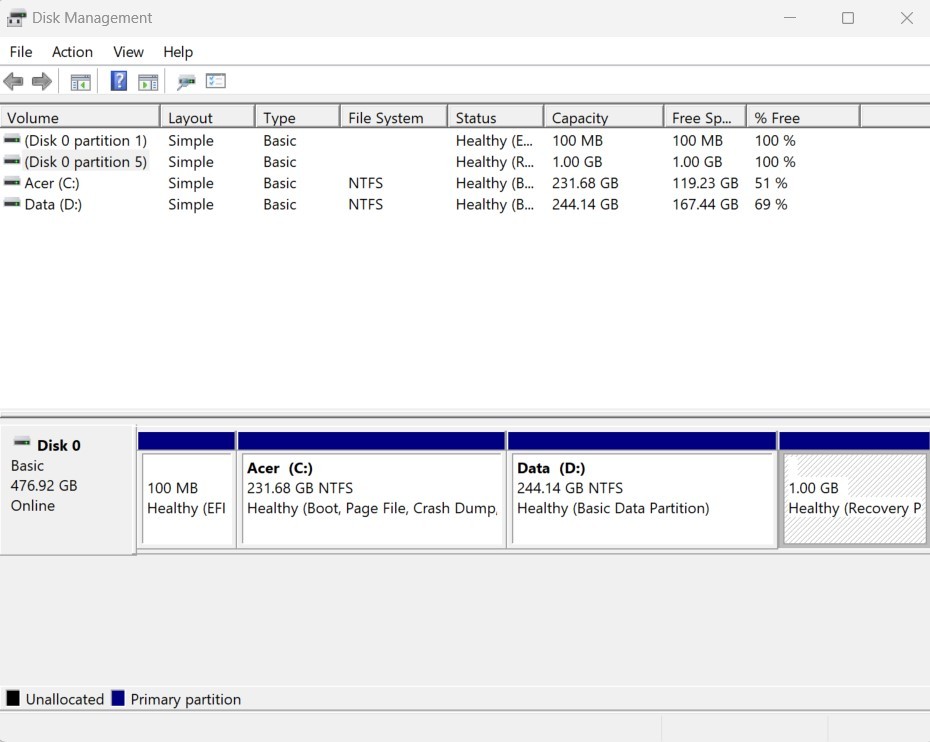
Task: Click the Settings checklist toolbar icon
Action: tap(216, 81)
